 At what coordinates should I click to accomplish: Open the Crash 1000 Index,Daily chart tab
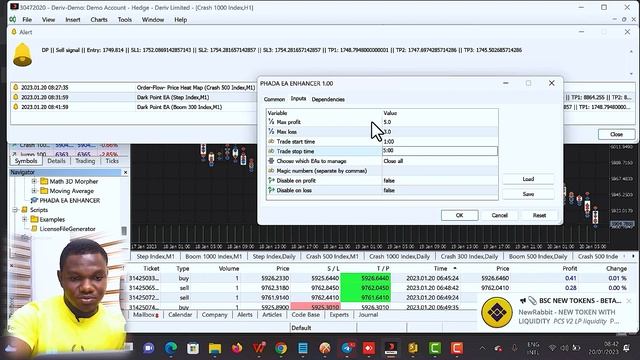399,256
